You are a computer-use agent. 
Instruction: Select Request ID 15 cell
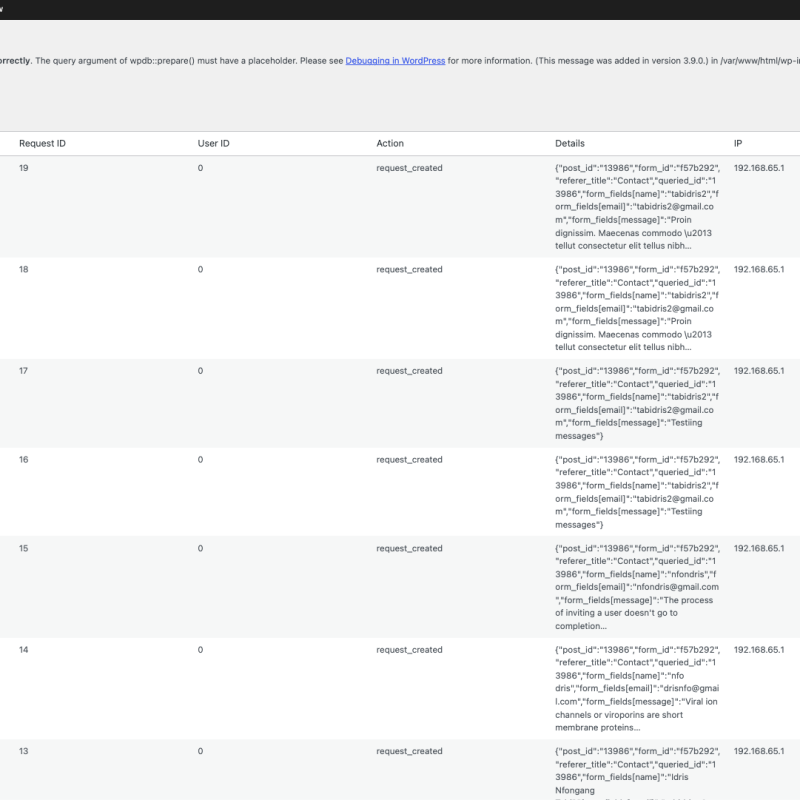[23, 548]
